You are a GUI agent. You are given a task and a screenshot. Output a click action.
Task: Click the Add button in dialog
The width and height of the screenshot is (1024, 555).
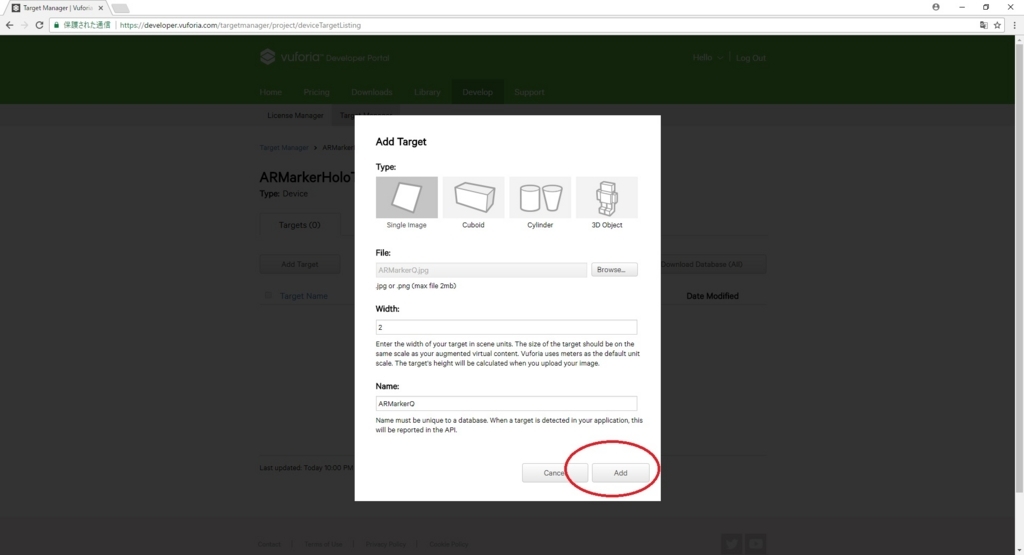point(620,473)
